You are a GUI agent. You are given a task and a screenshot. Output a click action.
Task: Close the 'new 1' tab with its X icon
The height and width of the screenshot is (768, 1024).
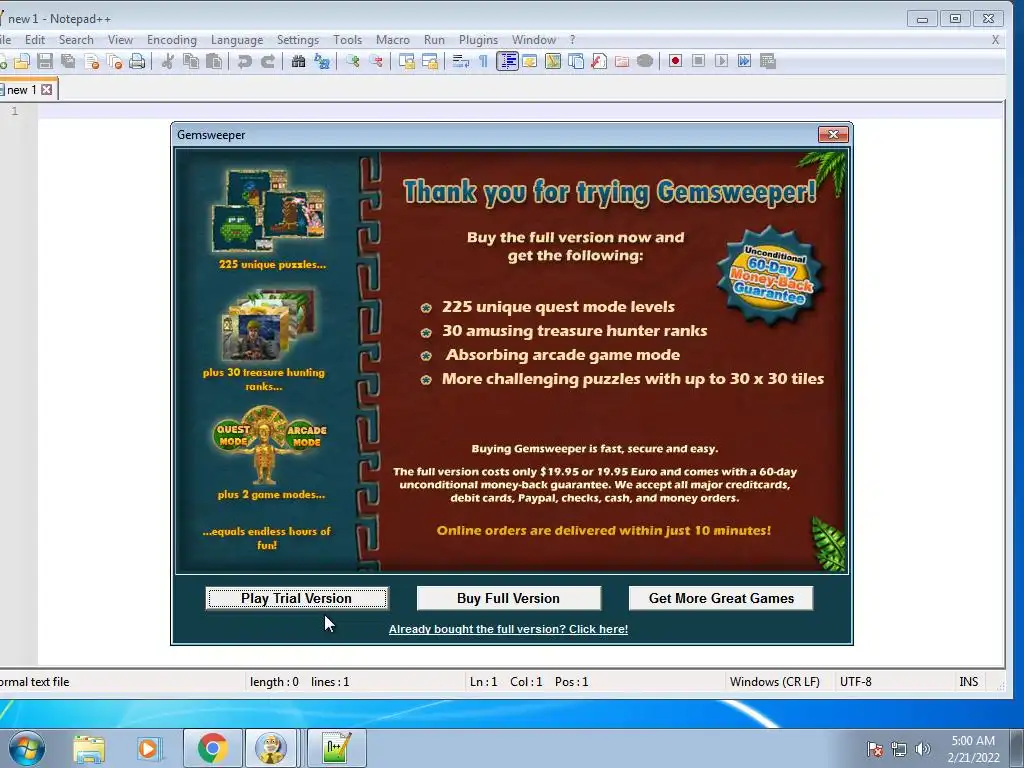46,89
